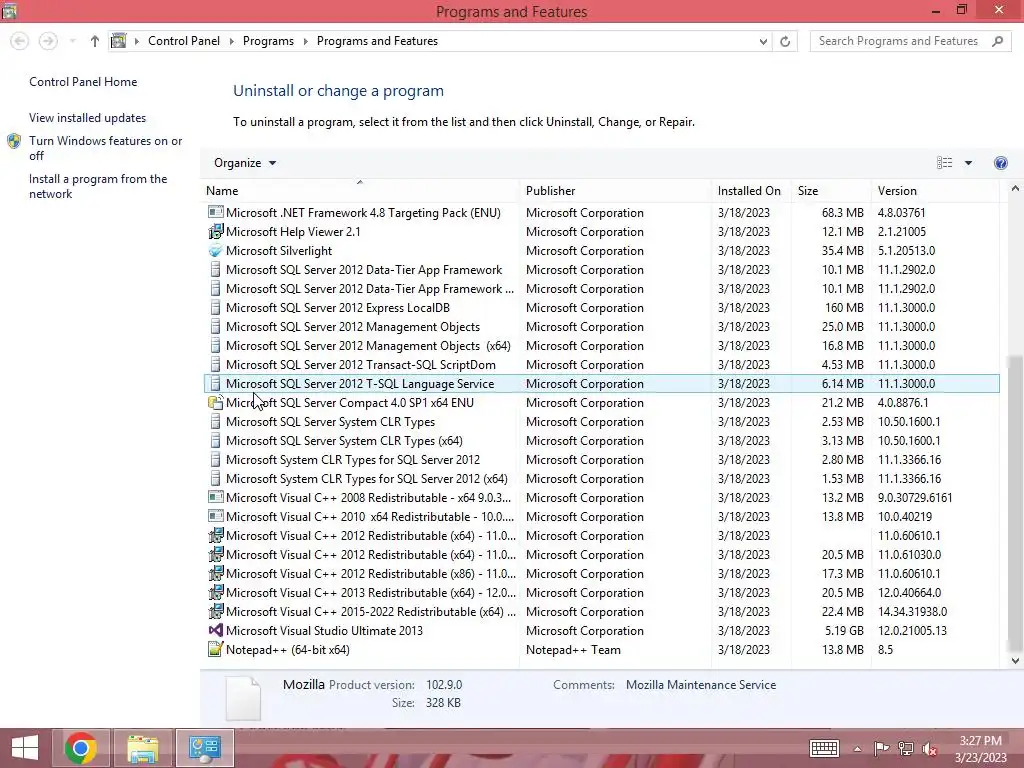Click the search magnifier icon
This screenshot has height=768, width=1024.
pyautogui.click(x=997, y=41)
